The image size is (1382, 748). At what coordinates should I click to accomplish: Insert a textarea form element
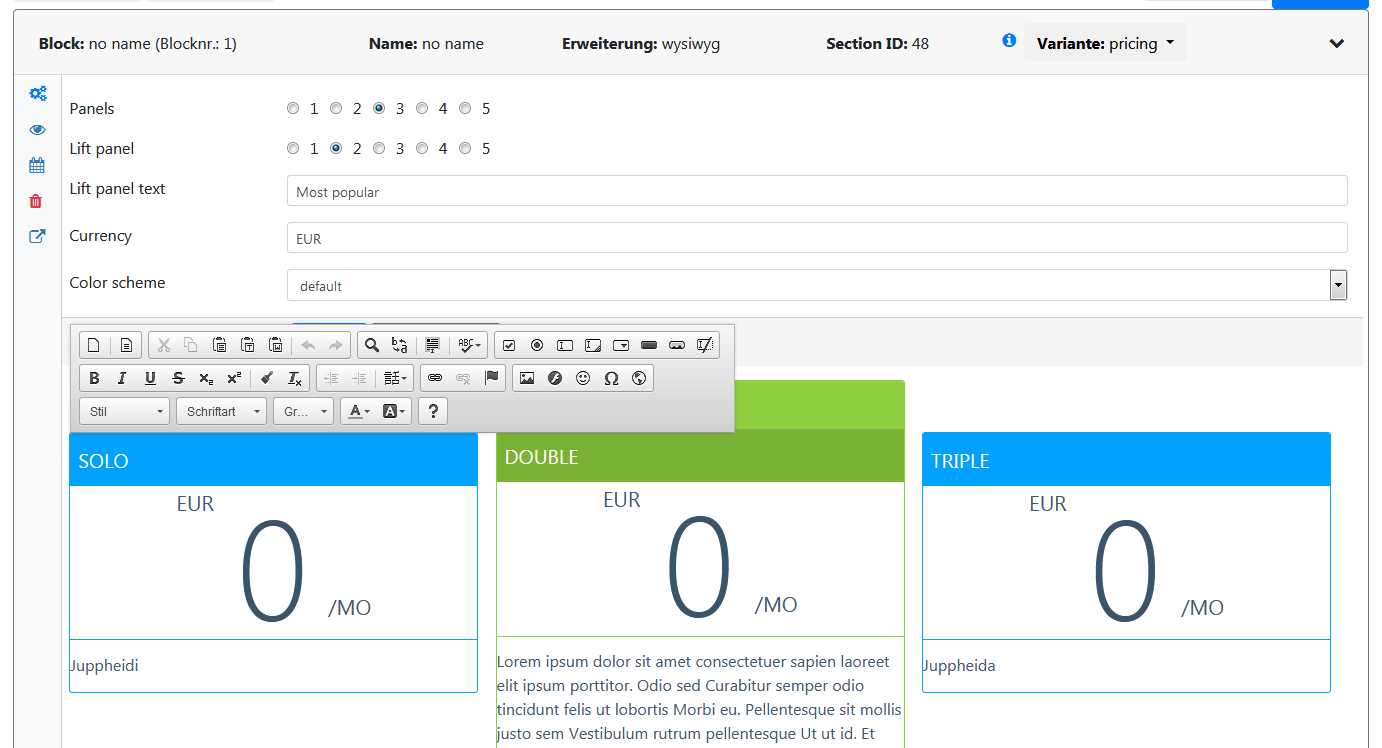coord(593,345)
